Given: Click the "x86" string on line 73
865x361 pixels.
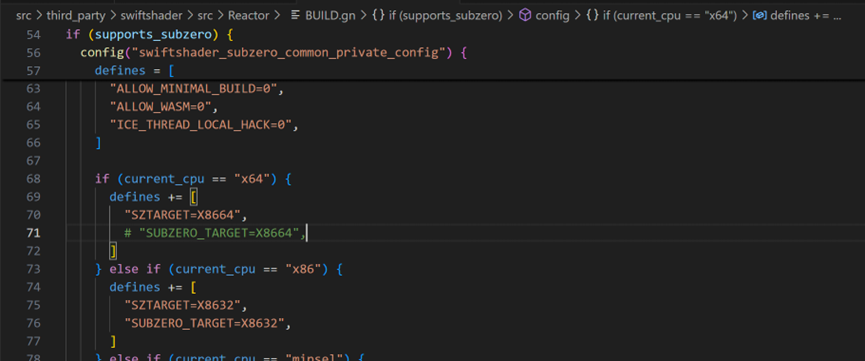Looking at the screenshot, I should click(302, 269).
